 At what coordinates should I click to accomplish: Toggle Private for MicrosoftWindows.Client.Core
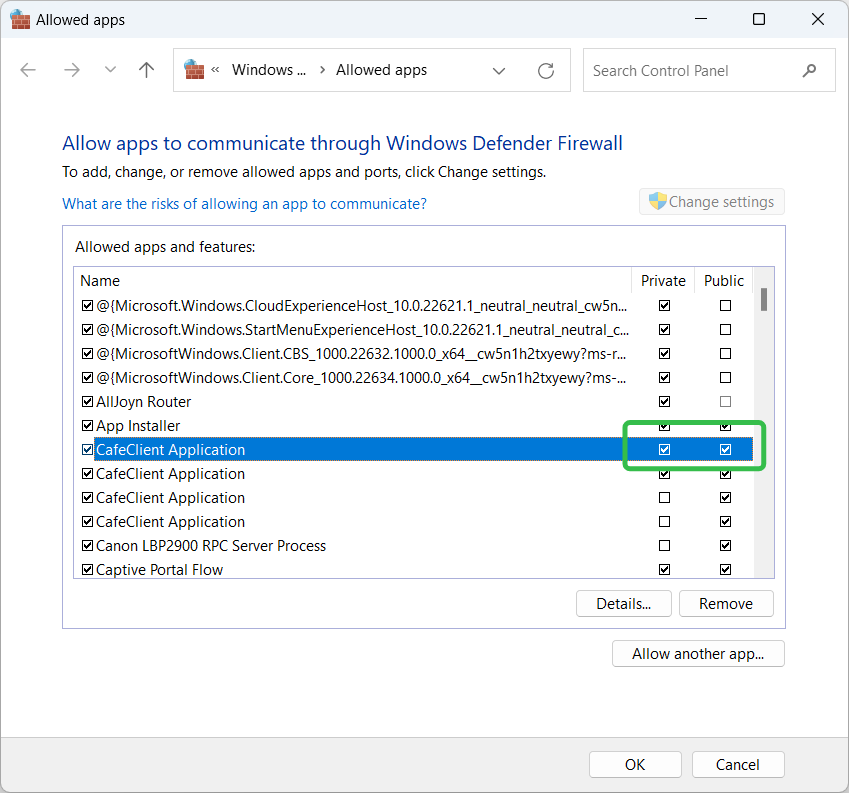coord(664,377)
